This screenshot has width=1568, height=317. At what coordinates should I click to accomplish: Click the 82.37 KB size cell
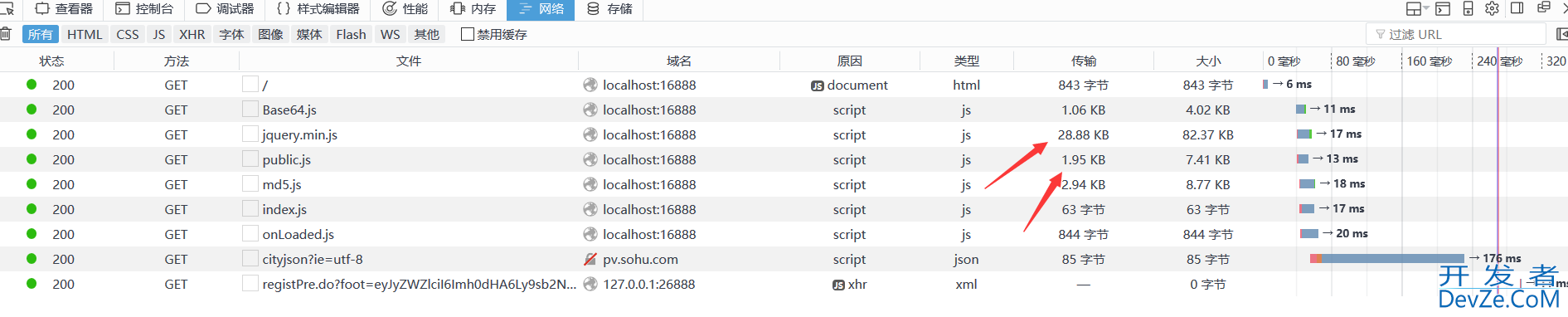(1208, 134)
